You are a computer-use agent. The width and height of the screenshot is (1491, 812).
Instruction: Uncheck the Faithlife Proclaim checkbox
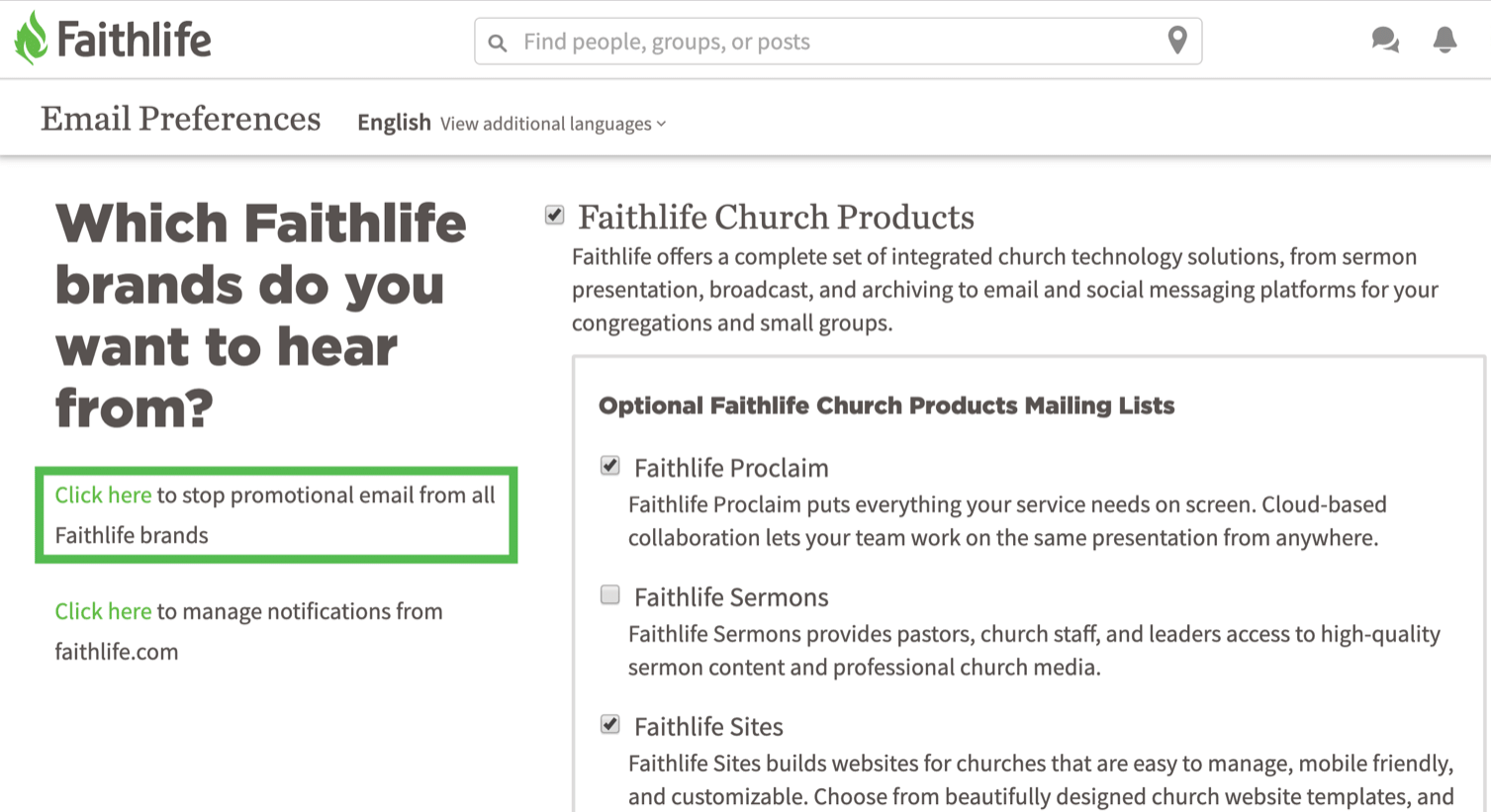pos(610,466)
